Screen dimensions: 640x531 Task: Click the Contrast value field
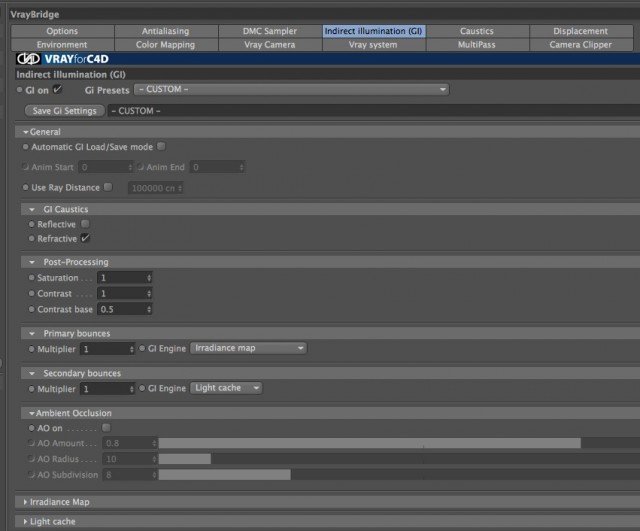122,293
